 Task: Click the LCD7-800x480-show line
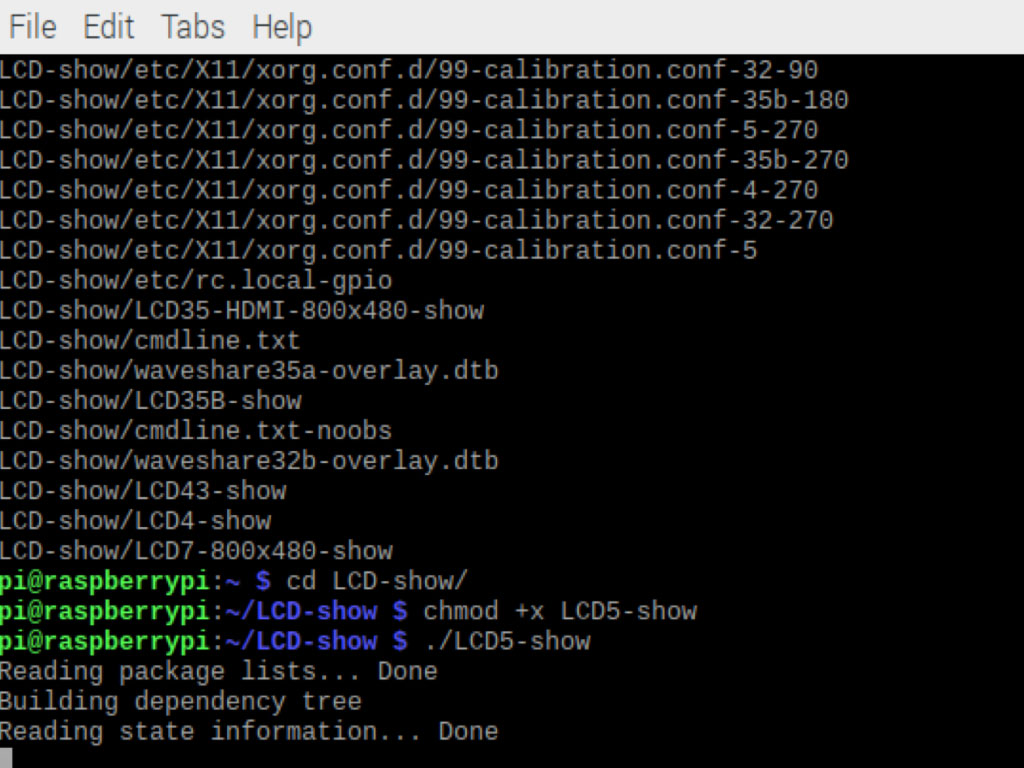click(196, 551)
